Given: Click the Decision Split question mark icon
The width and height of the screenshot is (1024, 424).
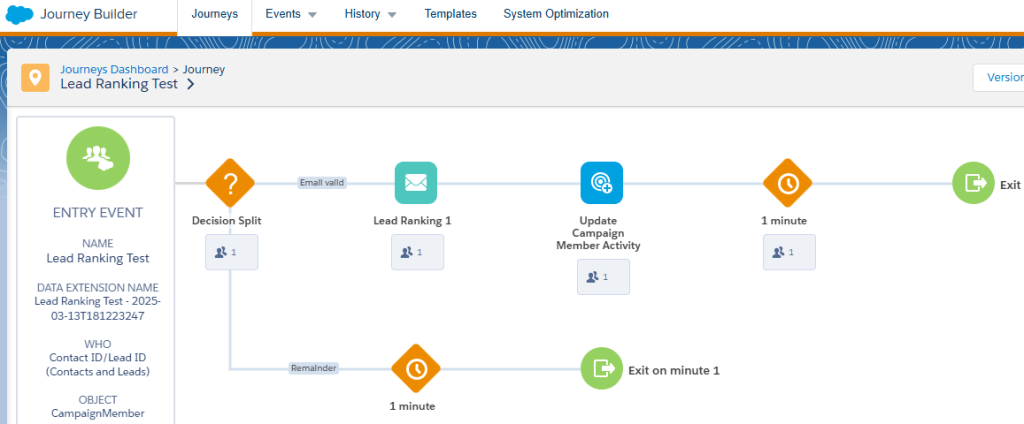Looking at the screenshot, I should coord(230,183).
